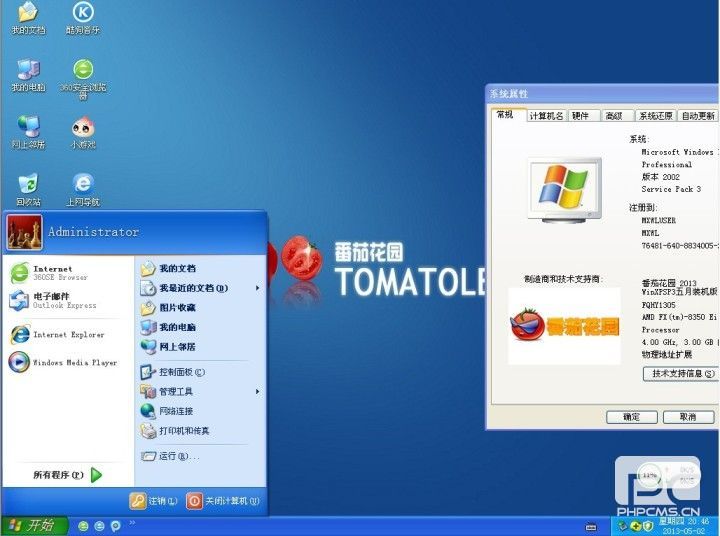Open the 回收站 recycle bin icon
Viewport: 720px width, 536px height.
tap(28, 189)
